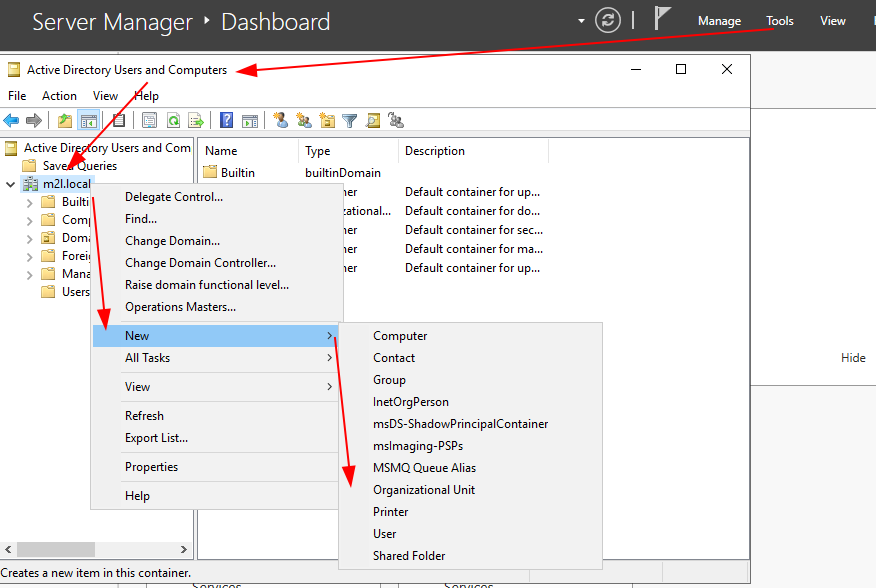Open Server Manager View menu

click(832, 21)
